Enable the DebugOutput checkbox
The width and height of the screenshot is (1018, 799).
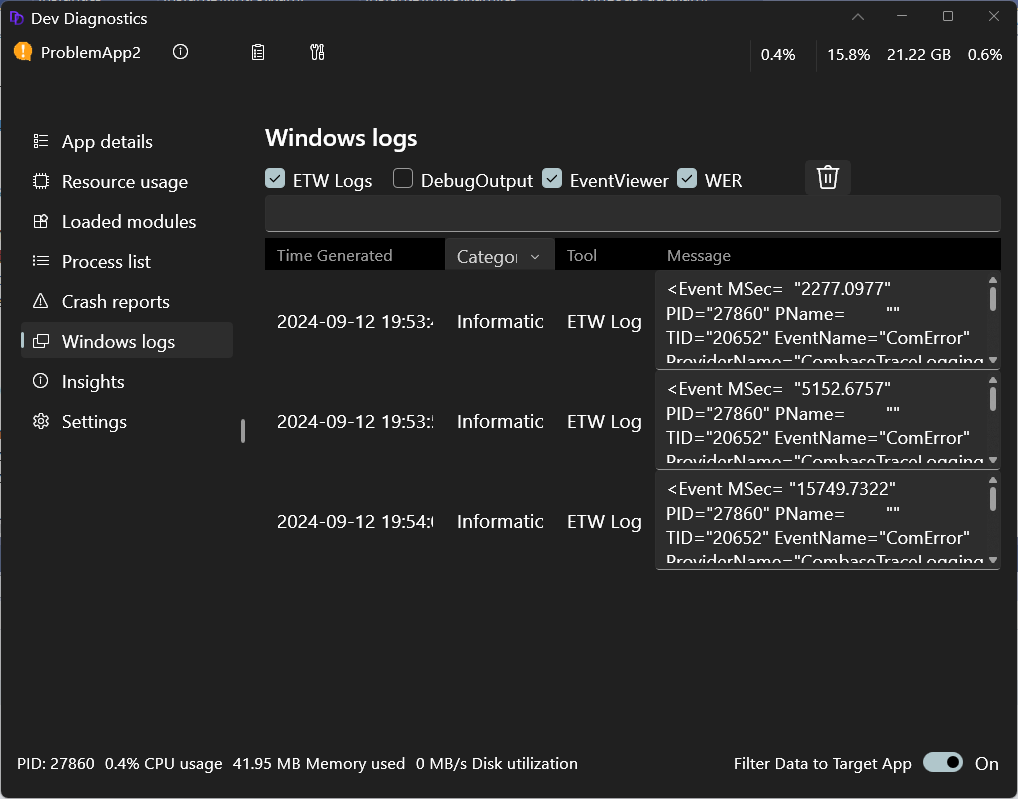[x=403, y=178]
